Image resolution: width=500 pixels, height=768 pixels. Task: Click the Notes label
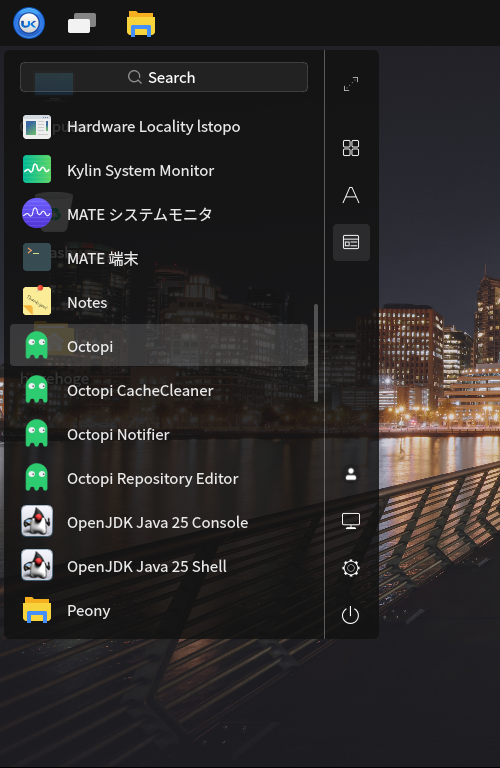click(x=87, y=303)
